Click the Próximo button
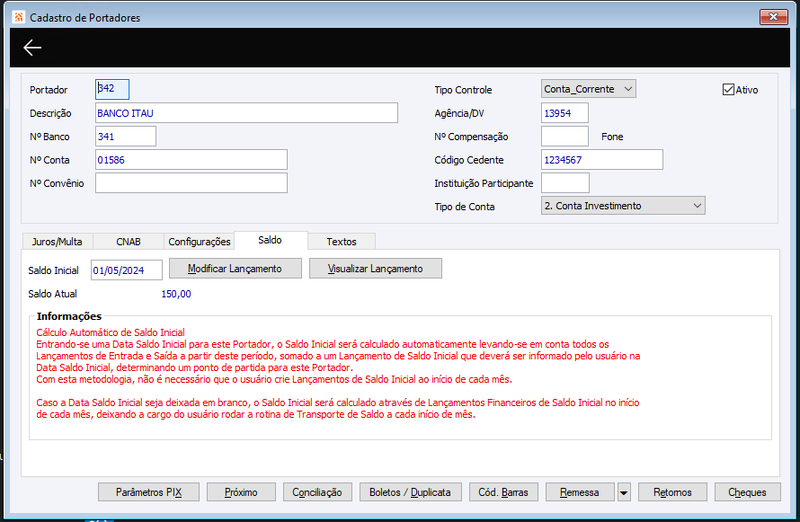The width and height of the screenshot is (800, 522). (241, 492)
